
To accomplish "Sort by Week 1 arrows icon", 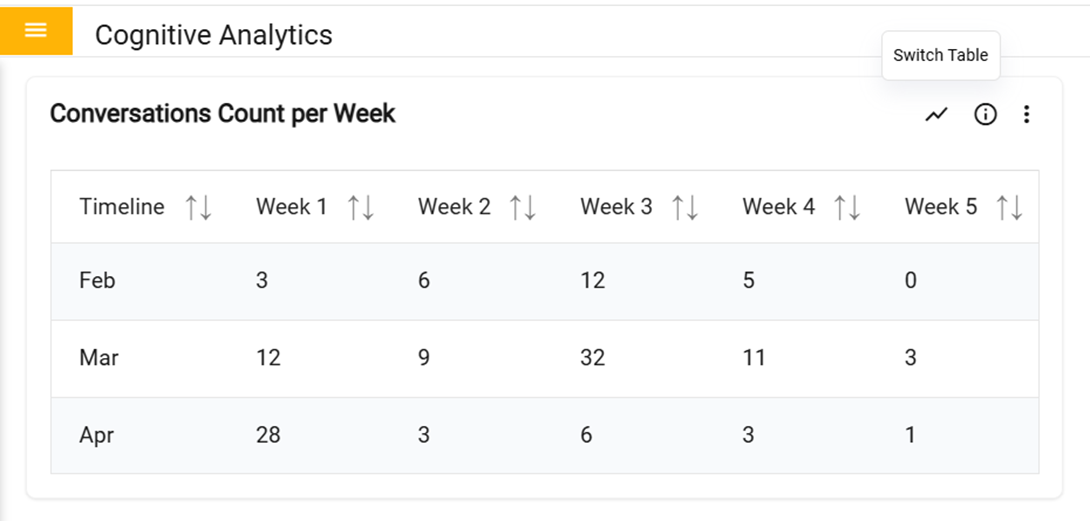I will coord(361,207).
